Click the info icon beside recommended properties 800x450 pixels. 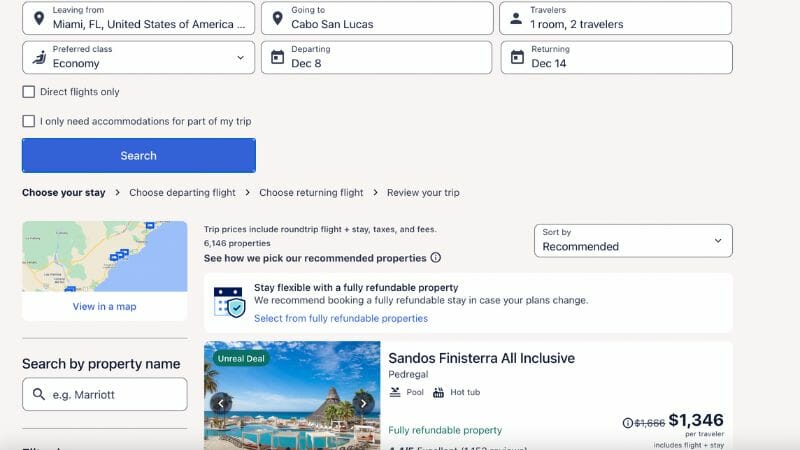pos(436,258)
